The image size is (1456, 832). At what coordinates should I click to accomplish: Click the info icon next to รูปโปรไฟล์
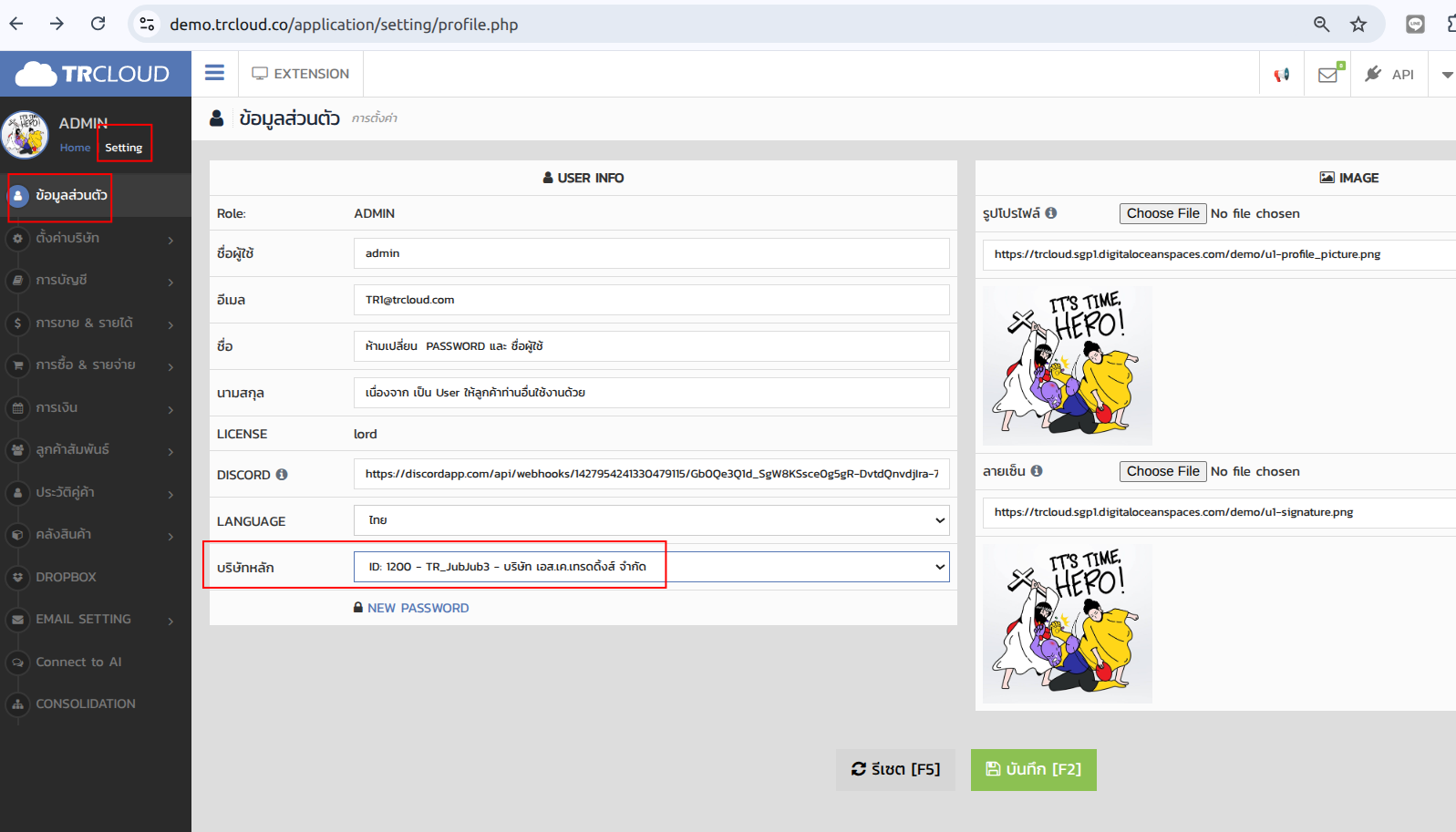(1051, 212)
